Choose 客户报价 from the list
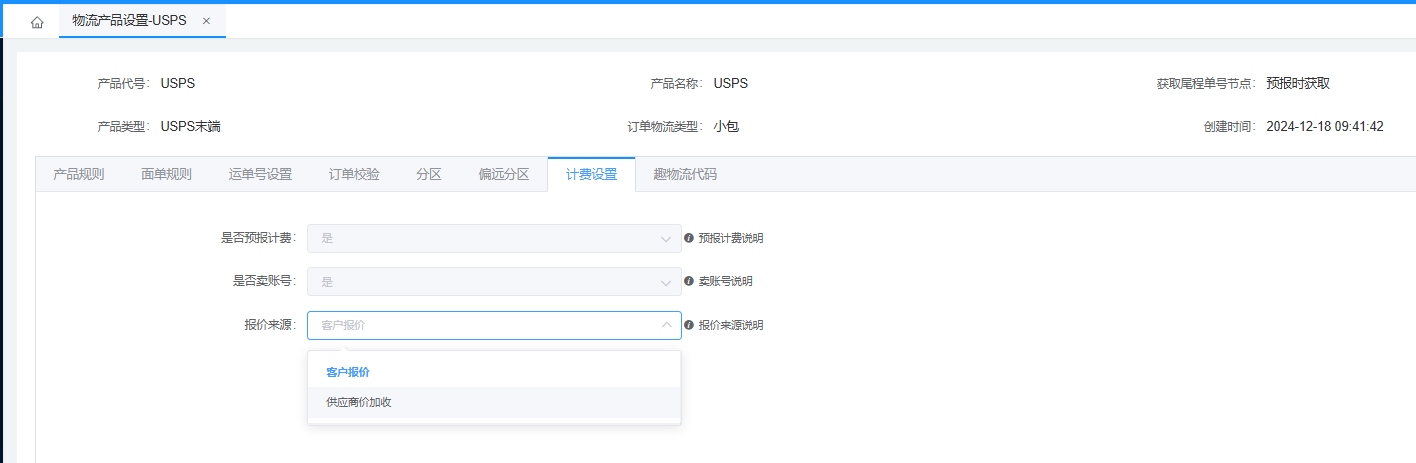1416x463 pixels. tap(494, 372)
